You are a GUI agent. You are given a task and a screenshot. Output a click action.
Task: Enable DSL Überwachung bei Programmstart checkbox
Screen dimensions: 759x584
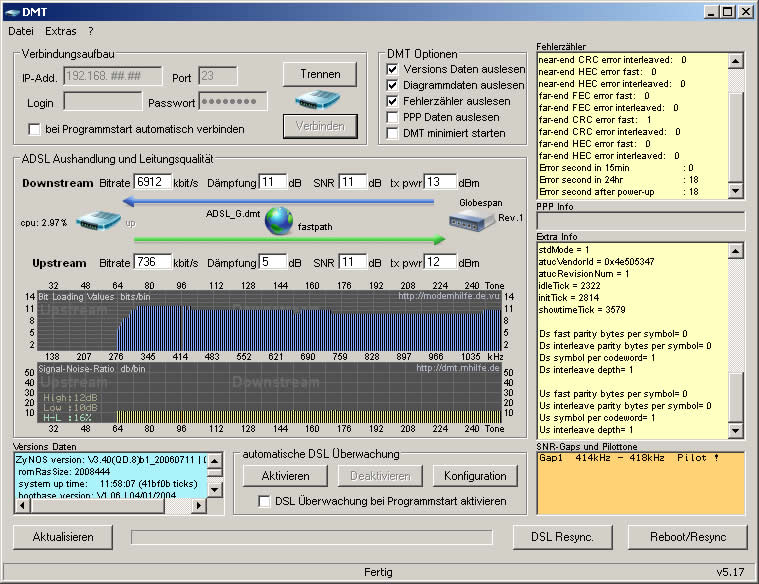point(265,501)
